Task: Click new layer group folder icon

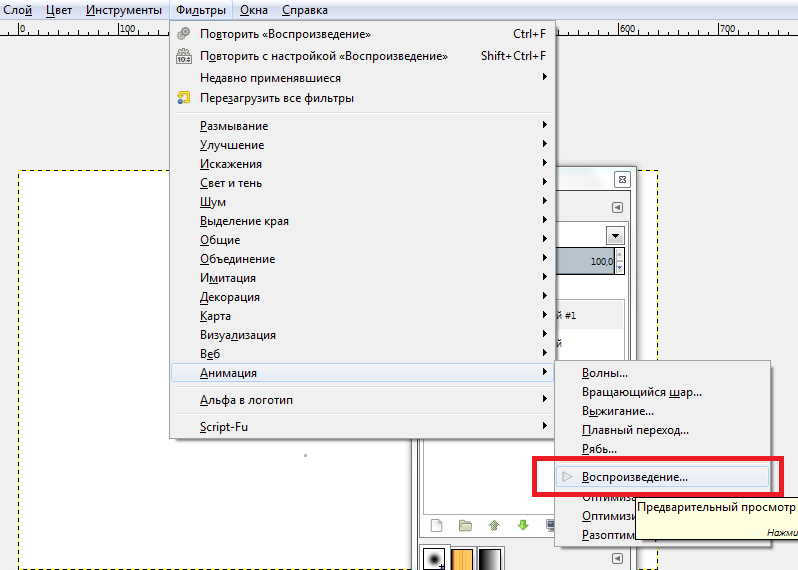Action: pos(465,526)
